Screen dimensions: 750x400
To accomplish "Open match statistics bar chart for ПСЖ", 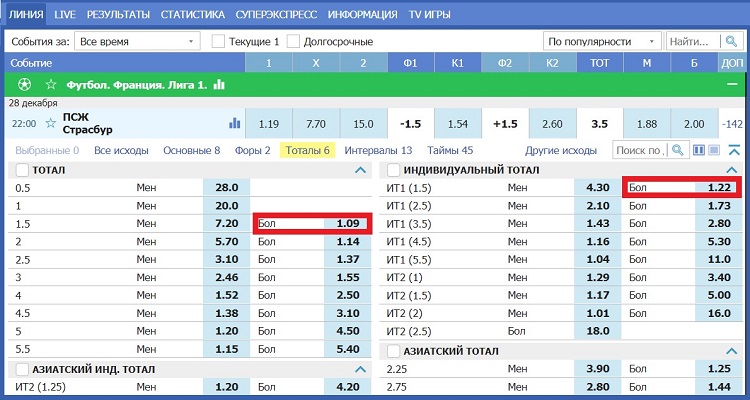I will 235,123.
